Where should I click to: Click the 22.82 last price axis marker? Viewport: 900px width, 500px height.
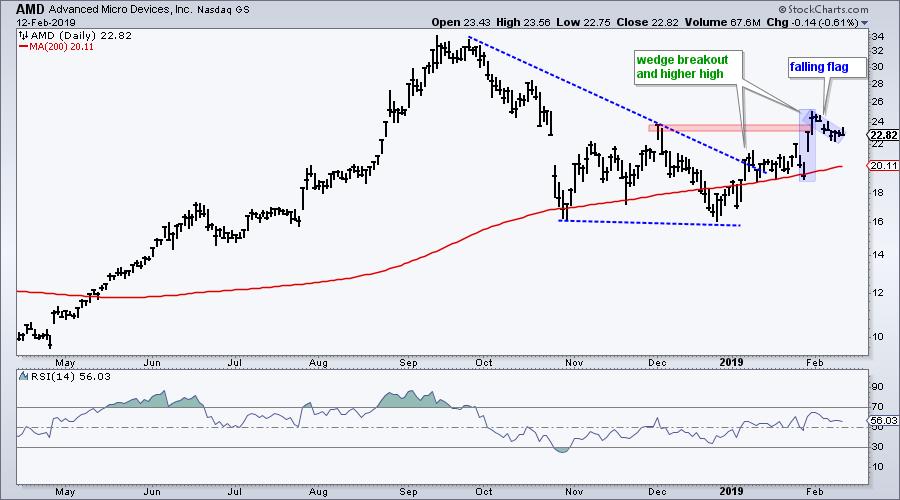coord(882,135)
